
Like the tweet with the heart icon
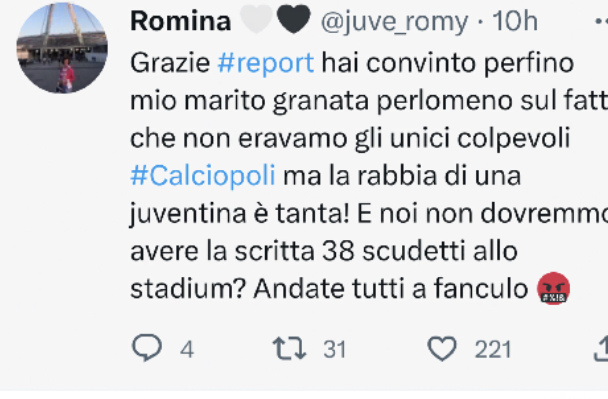442,348
